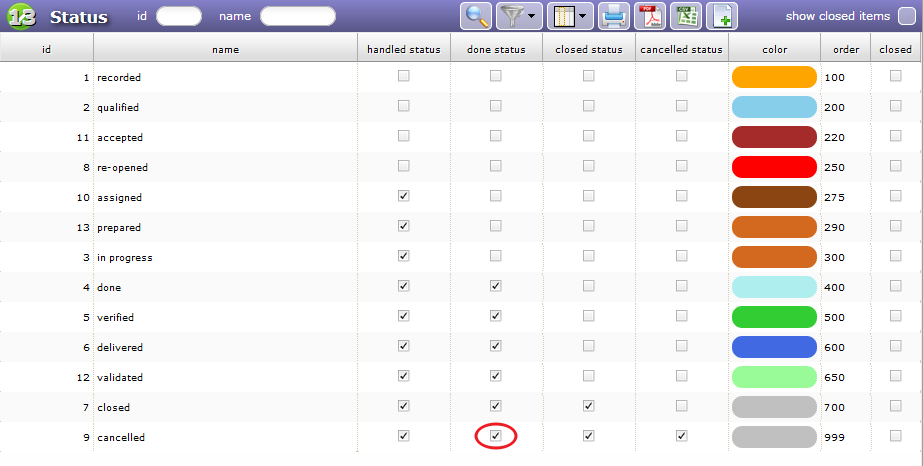Focus the name filter input field

pyautogui.click(x=298, y=16)
